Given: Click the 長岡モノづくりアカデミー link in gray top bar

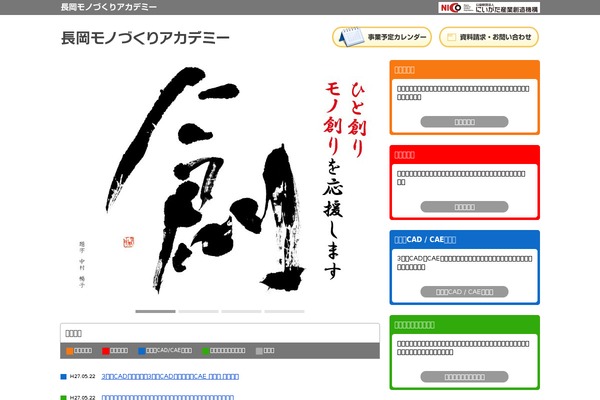Looking at the screenshot, I should [109, 7].
